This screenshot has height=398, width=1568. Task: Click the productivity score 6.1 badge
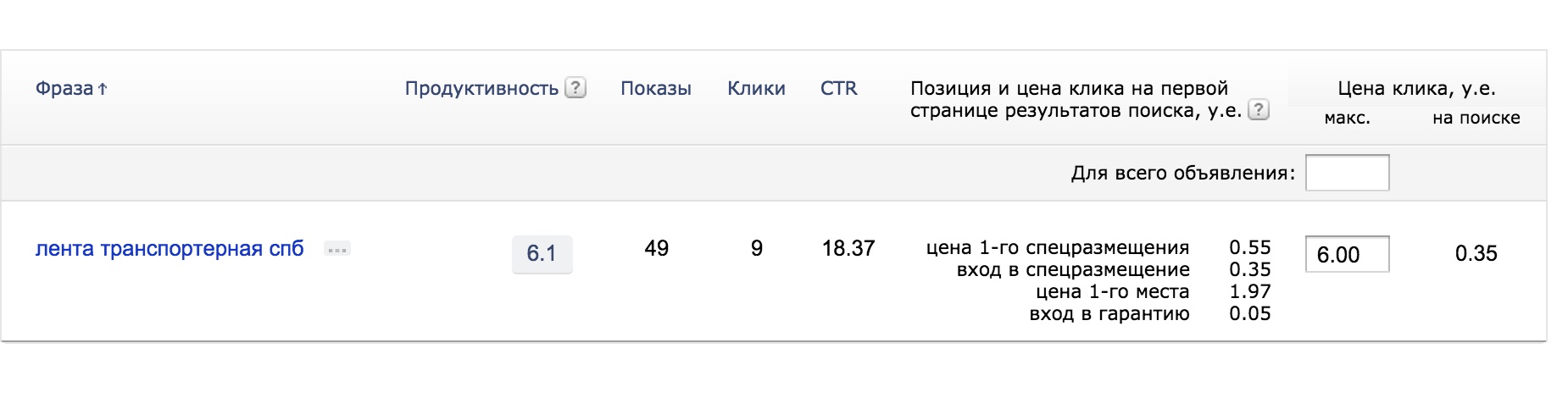point(542,253)
